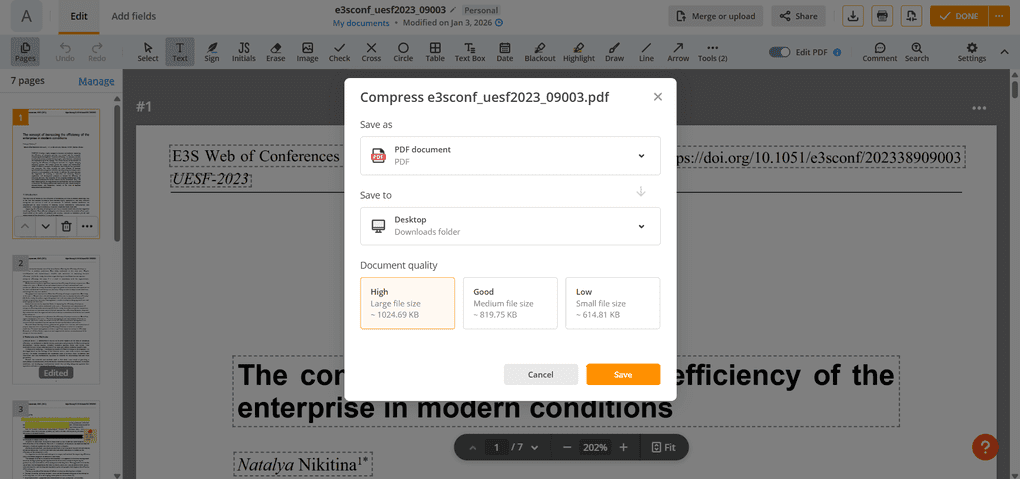Delete page 1 with trash icon

66,226
